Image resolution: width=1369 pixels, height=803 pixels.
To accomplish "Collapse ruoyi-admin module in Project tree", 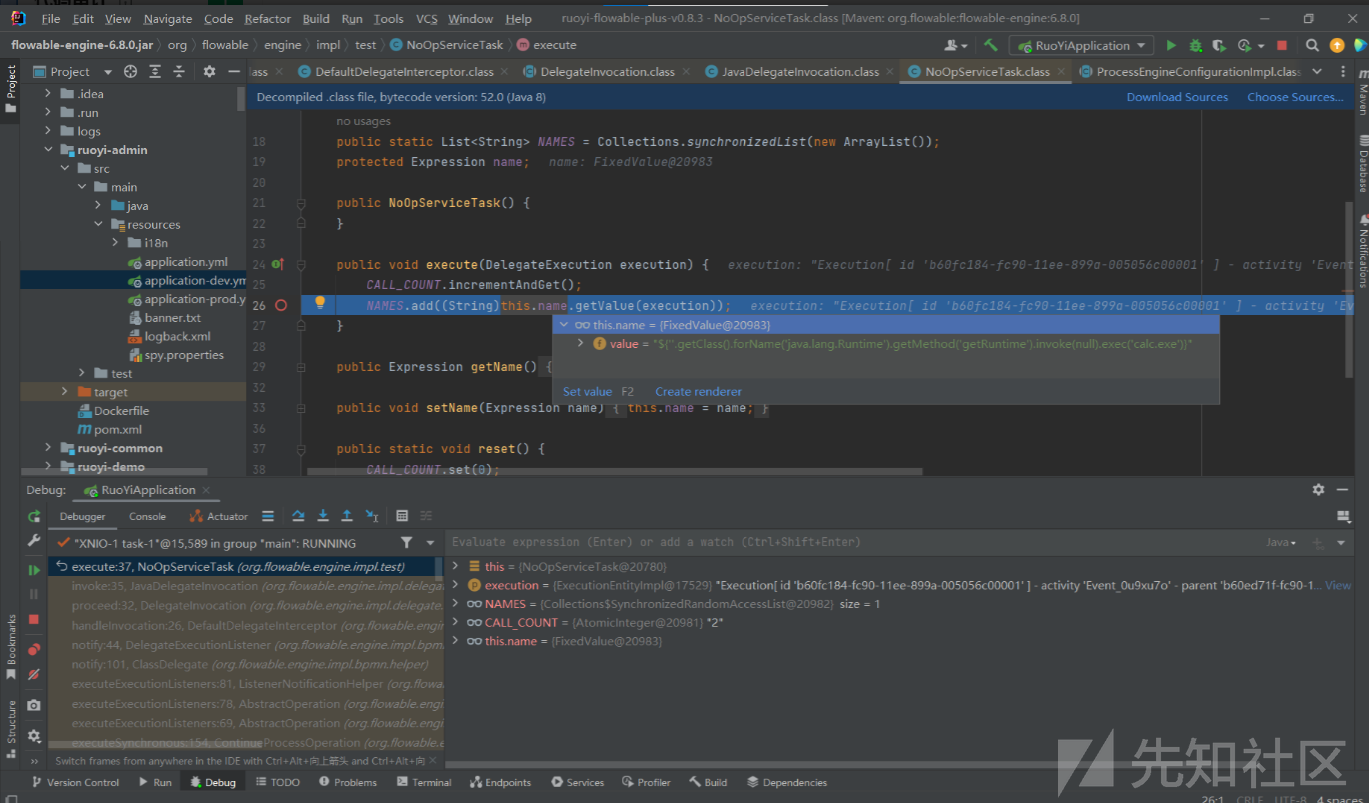I will (x=48, y=149).
